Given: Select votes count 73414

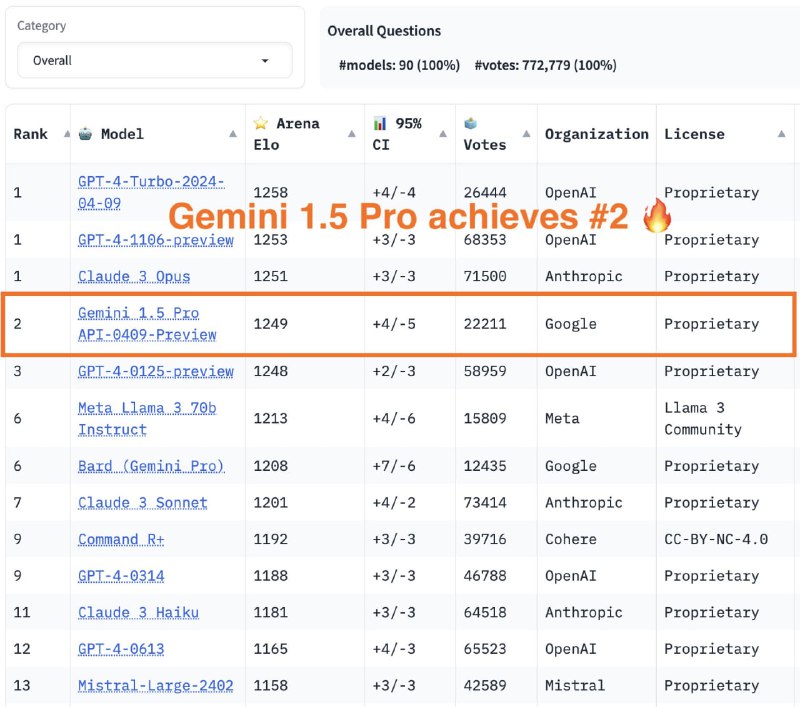Looking at the screenshot, I should pos(485,503).
